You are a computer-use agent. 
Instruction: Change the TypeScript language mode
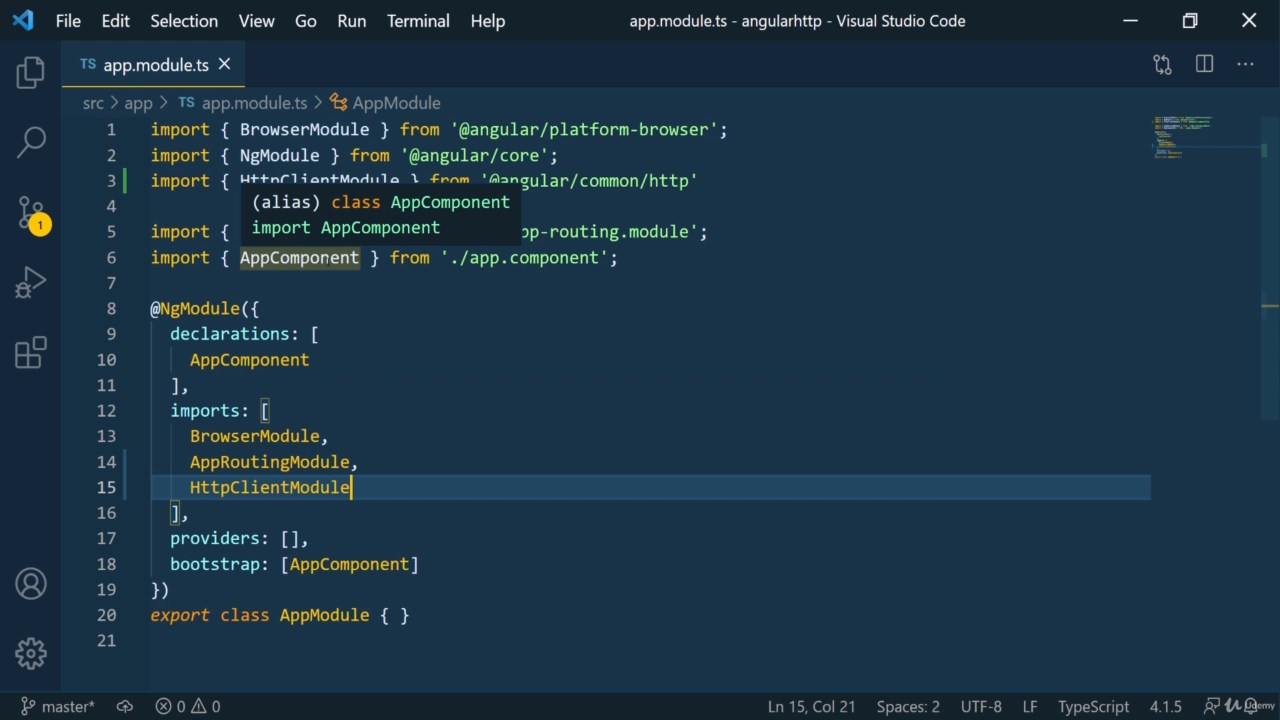1093,706
